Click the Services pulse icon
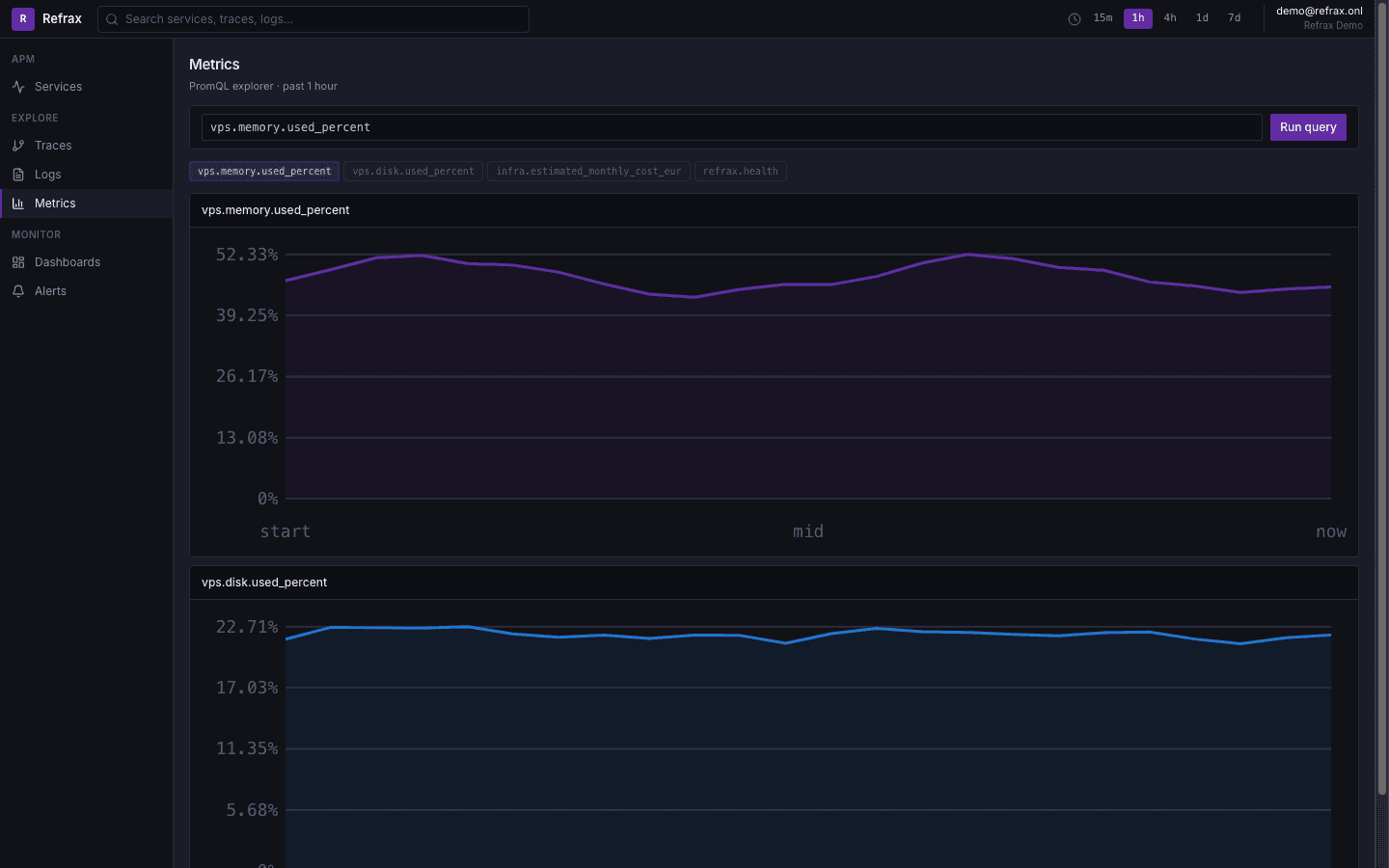The image size is (1389, 868). 18,87
